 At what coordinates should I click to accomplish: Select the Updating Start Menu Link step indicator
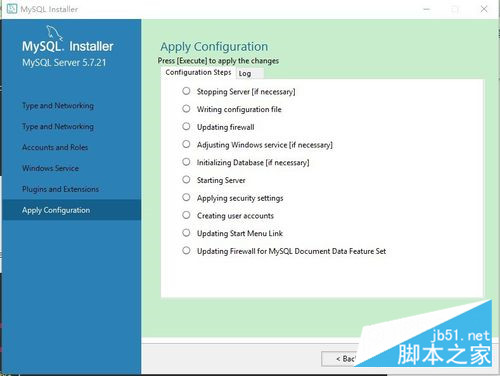tap(186, 233)
